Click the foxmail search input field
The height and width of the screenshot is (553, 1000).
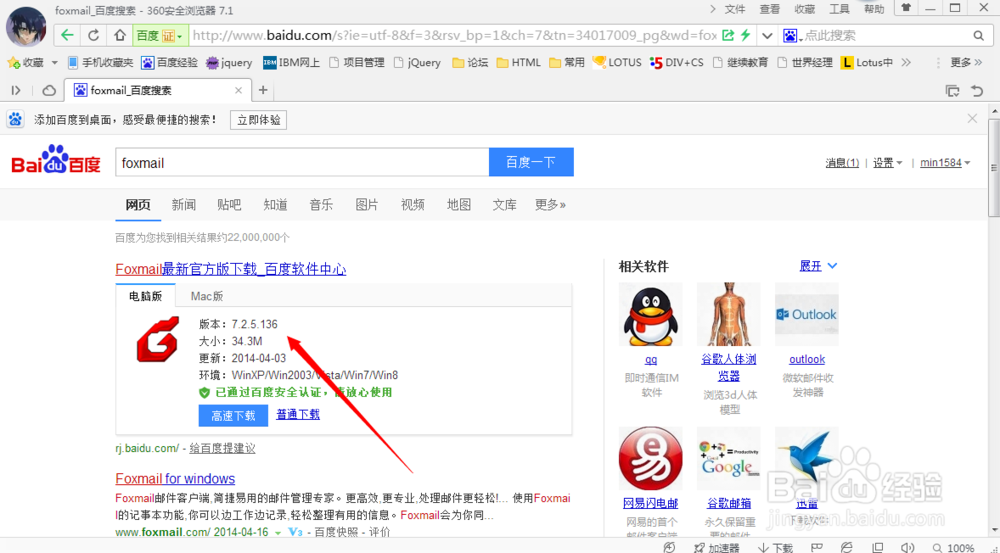pos(302,163)
